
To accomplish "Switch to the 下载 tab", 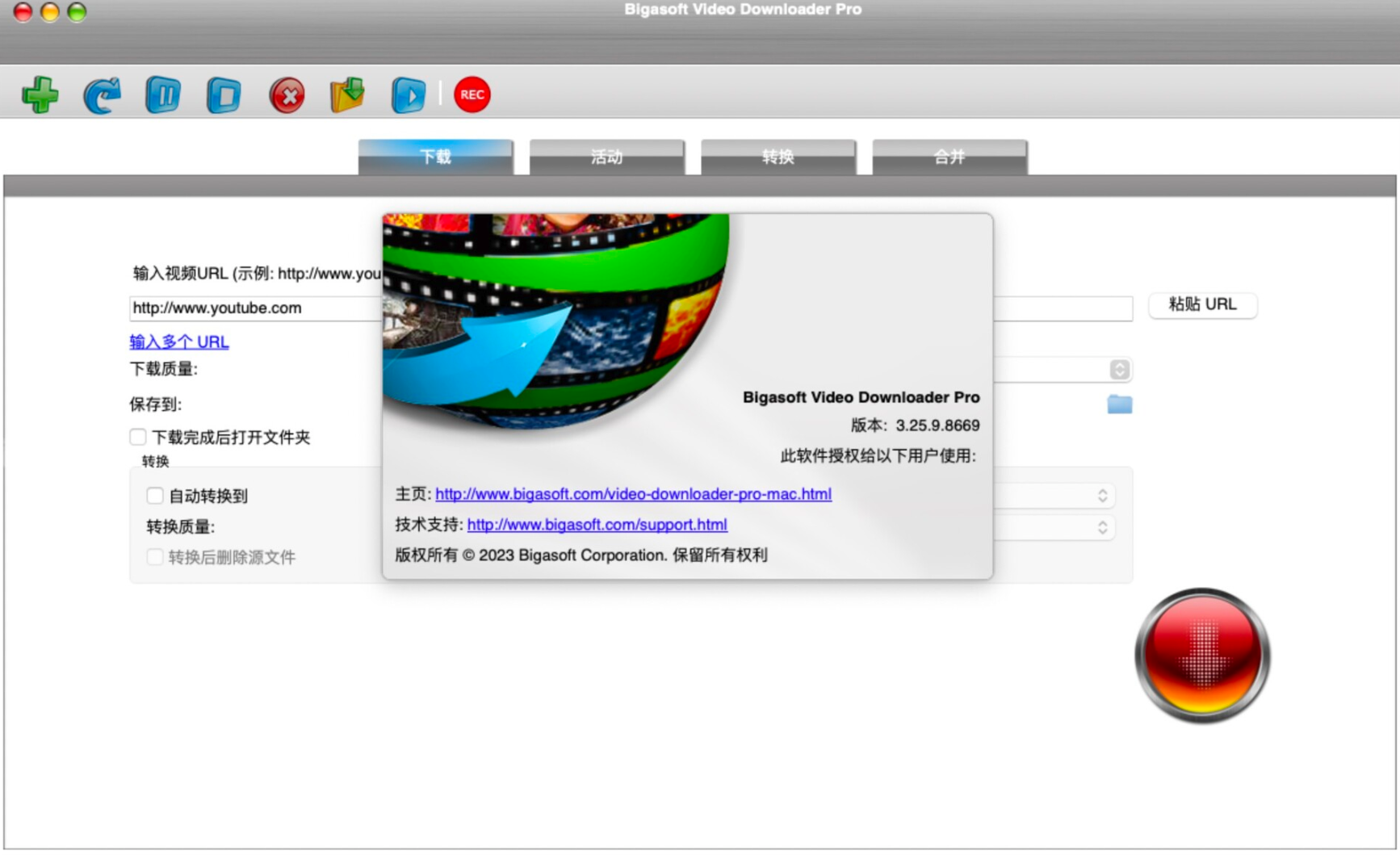I will [435, 157].
